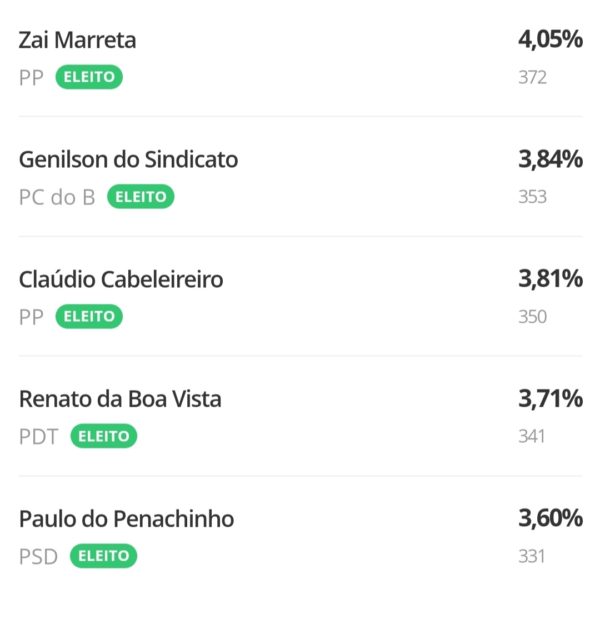
Task: Click PC do B party label
Action: [57, 197]
